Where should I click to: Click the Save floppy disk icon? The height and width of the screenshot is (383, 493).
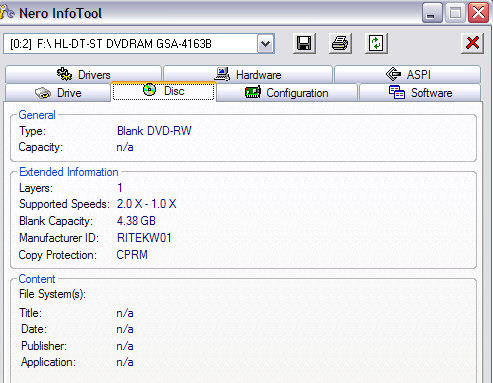click(304, 43)
